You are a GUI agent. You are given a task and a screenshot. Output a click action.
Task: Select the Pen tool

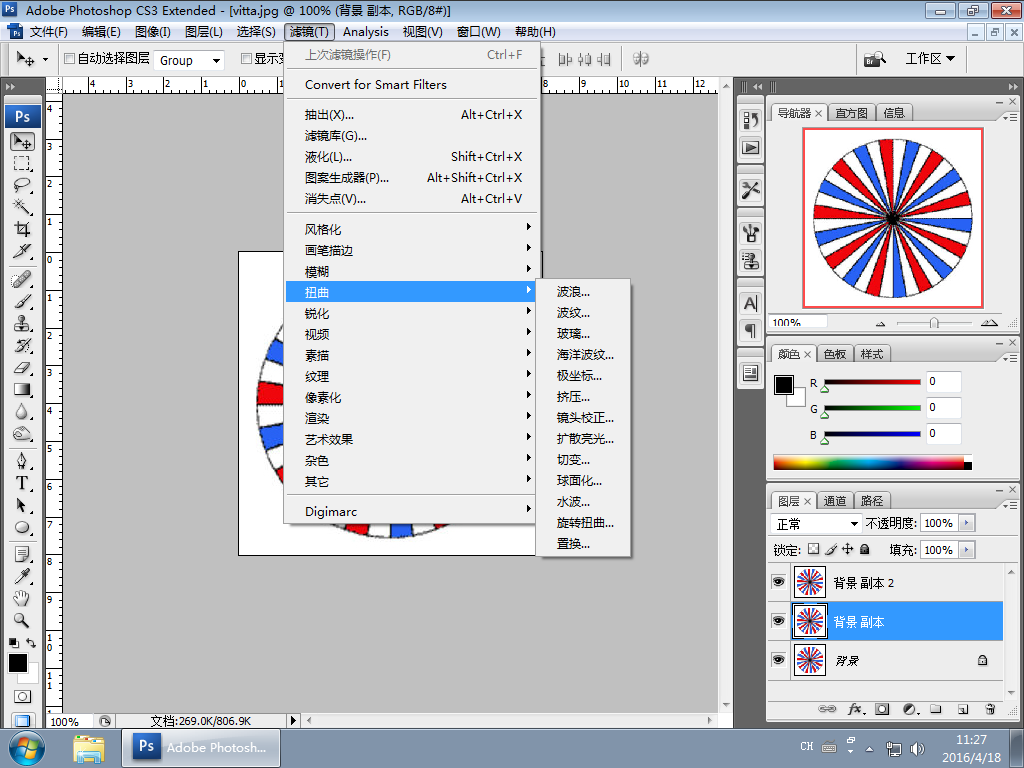(22, 461)
